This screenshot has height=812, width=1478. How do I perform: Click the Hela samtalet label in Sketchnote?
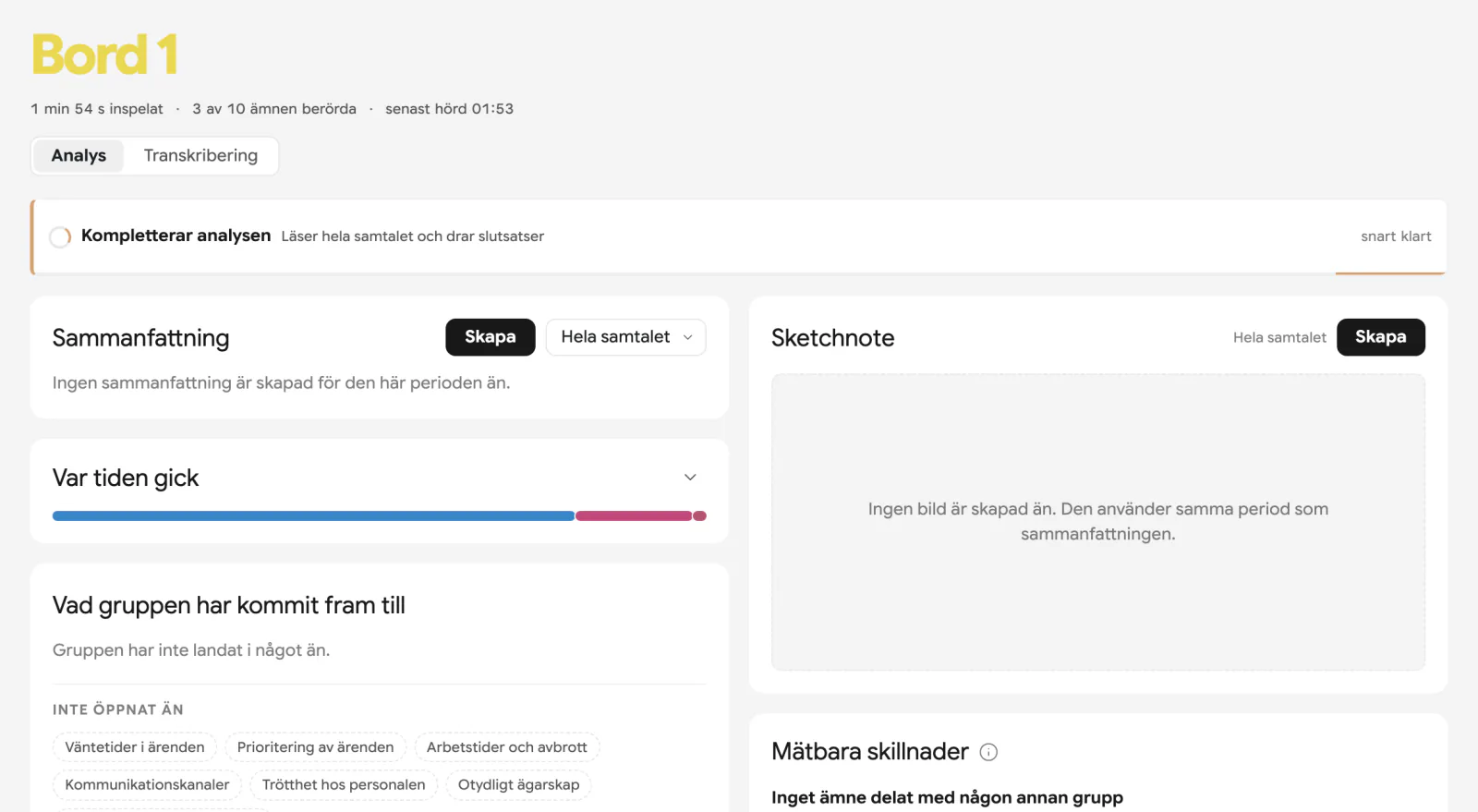coord(1279,338)
